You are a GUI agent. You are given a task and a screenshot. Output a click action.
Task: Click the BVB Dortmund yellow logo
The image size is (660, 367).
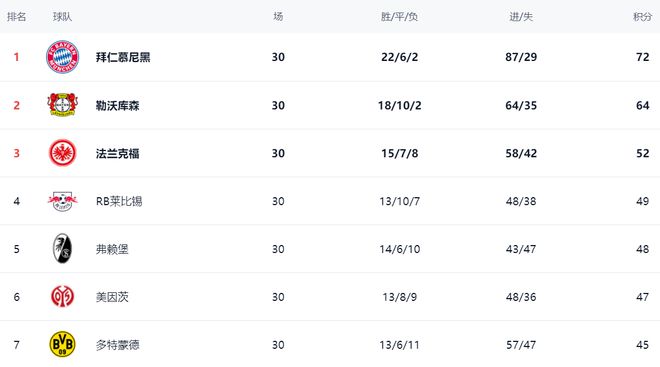click(x=62, y=345)
